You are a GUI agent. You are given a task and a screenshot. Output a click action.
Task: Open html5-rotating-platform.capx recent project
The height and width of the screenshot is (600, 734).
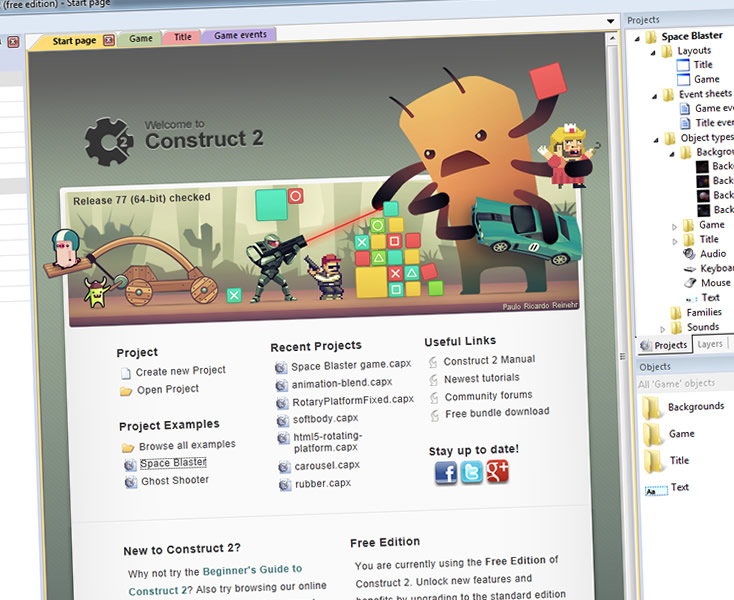[328, 442]
